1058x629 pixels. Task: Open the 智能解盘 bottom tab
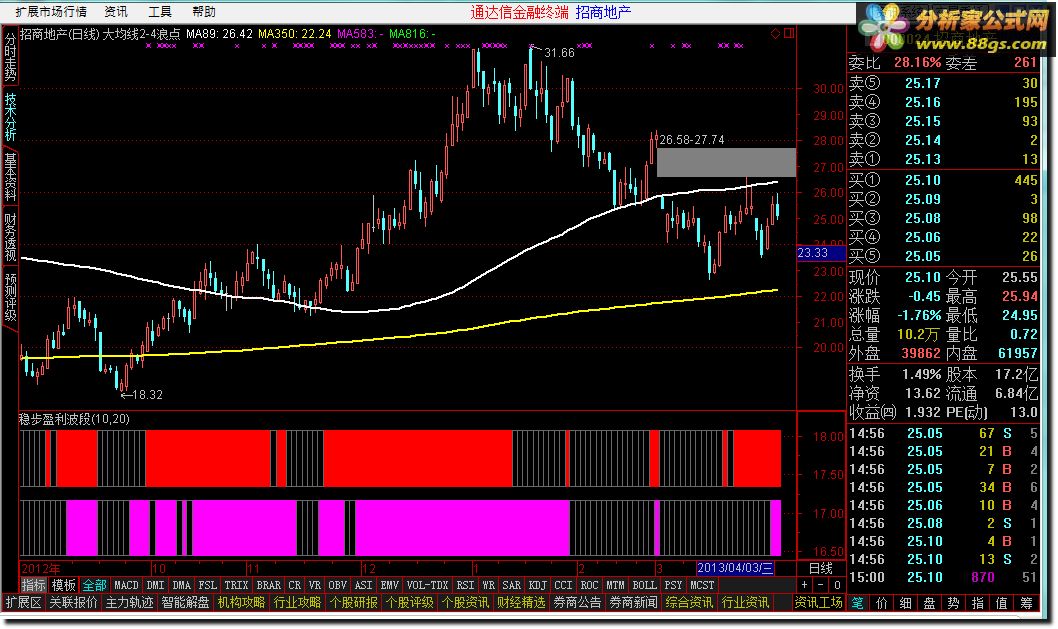click(186, 602)
